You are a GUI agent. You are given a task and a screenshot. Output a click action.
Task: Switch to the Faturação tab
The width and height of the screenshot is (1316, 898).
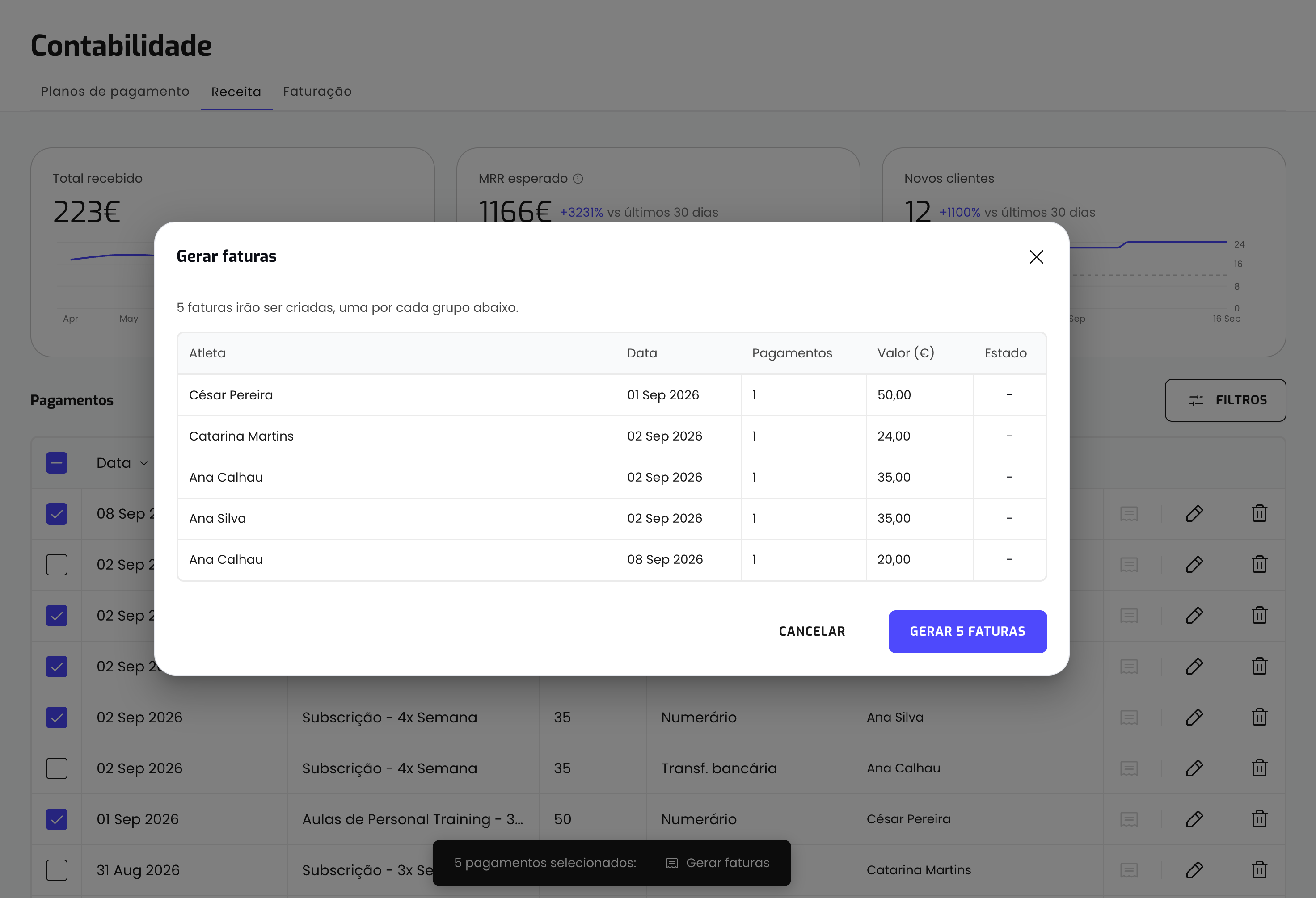point(317,92)
